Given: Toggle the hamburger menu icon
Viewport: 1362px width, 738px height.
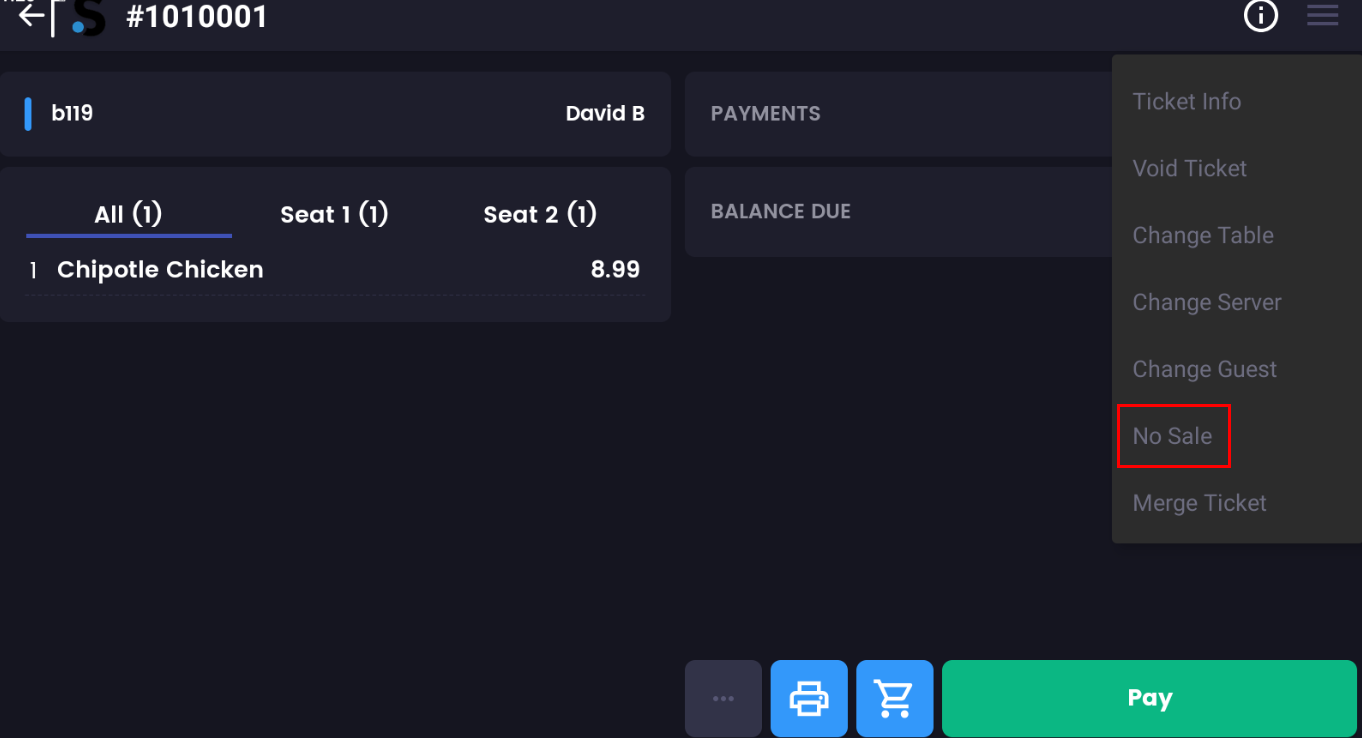Looking at the screenshot, I should (1322, 16).
